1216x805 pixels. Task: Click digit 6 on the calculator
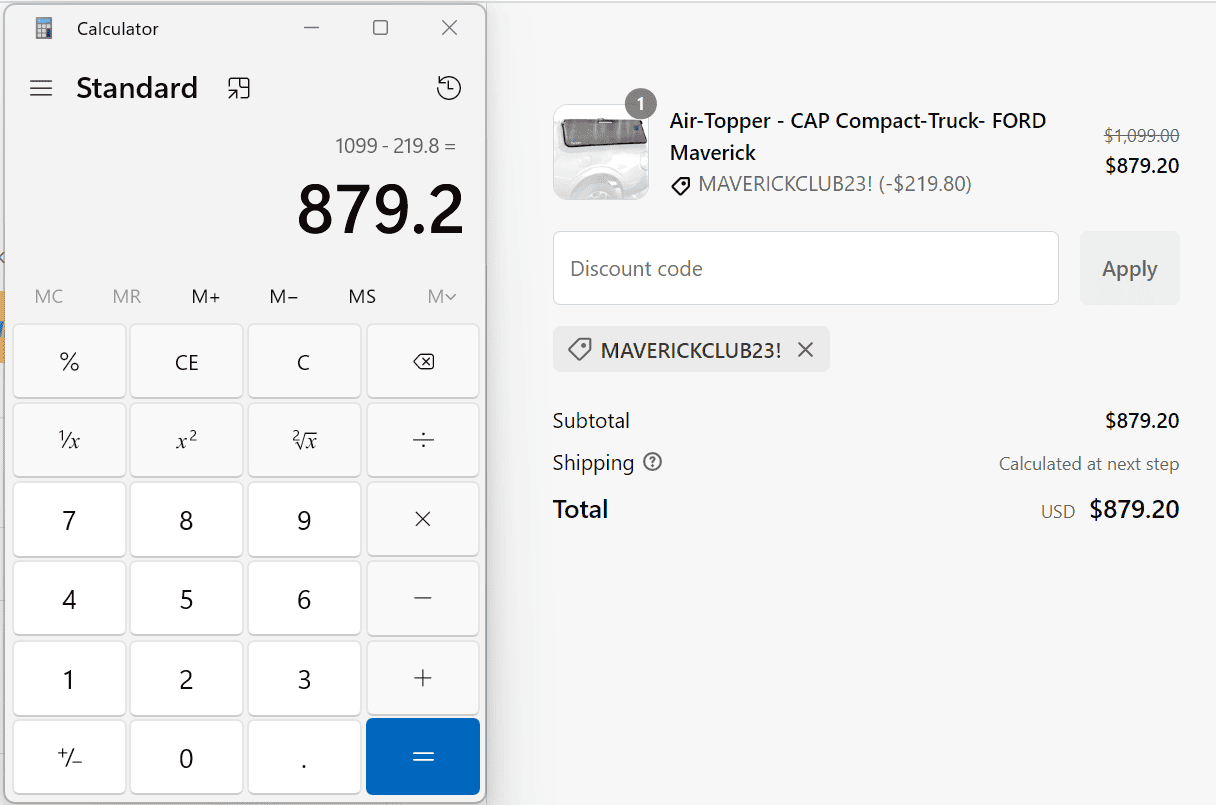(304, 598)
